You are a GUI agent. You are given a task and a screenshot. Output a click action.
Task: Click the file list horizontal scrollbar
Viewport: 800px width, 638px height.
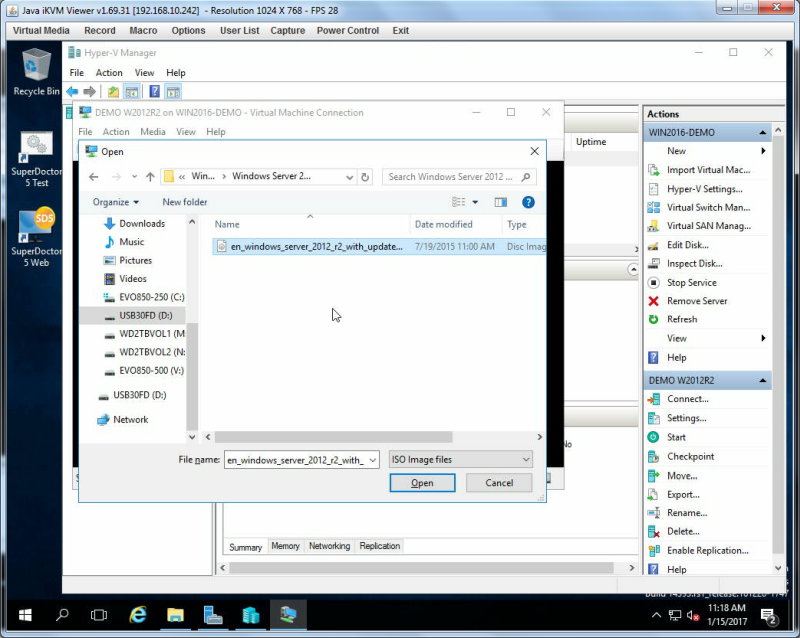point(333,437)
